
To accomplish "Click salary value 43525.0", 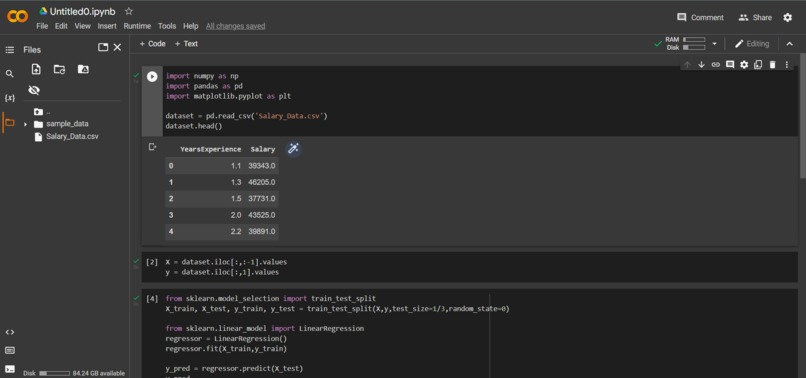I will click(x=262, y=215).
